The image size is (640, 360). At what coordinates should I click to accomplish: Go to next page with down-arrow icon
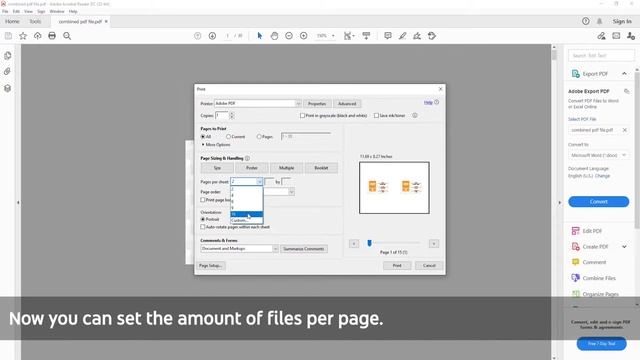[212, 36]
